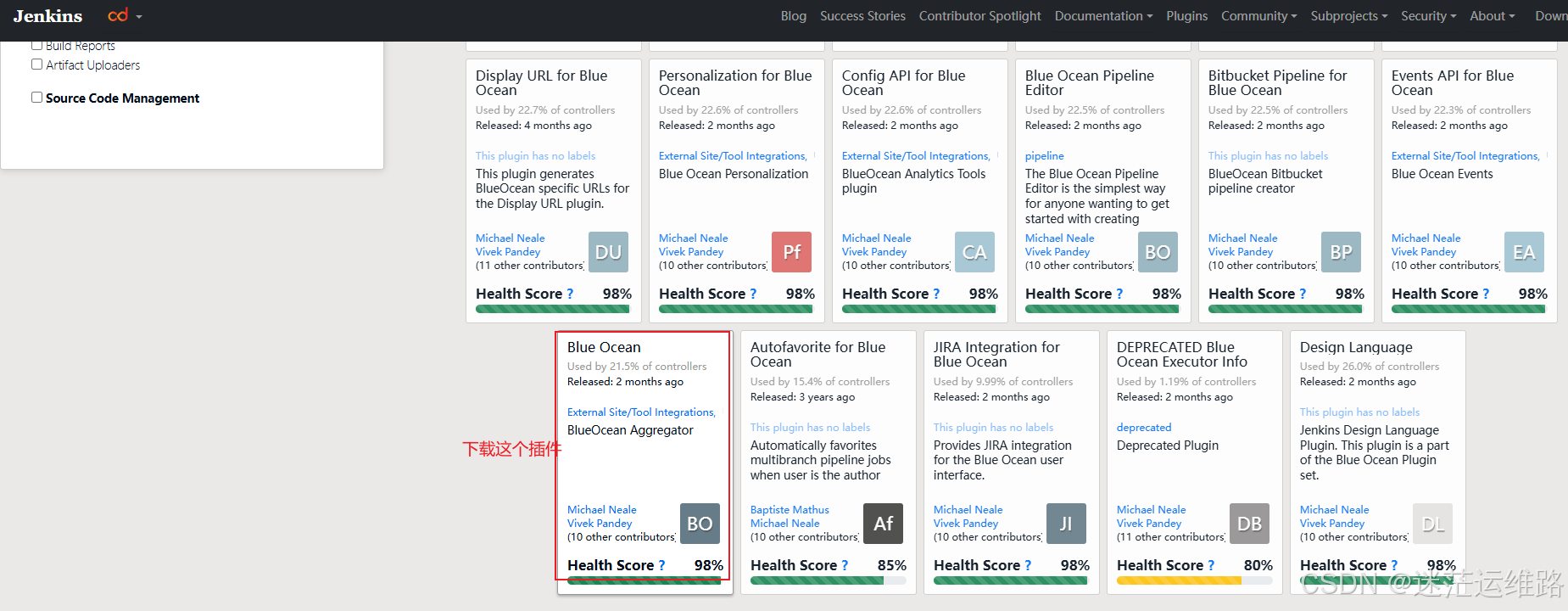The width and height of the screenshot is (1568, 611).
Task: Open Baptiste Mathus contributor link
Action: tap(790, 510)
